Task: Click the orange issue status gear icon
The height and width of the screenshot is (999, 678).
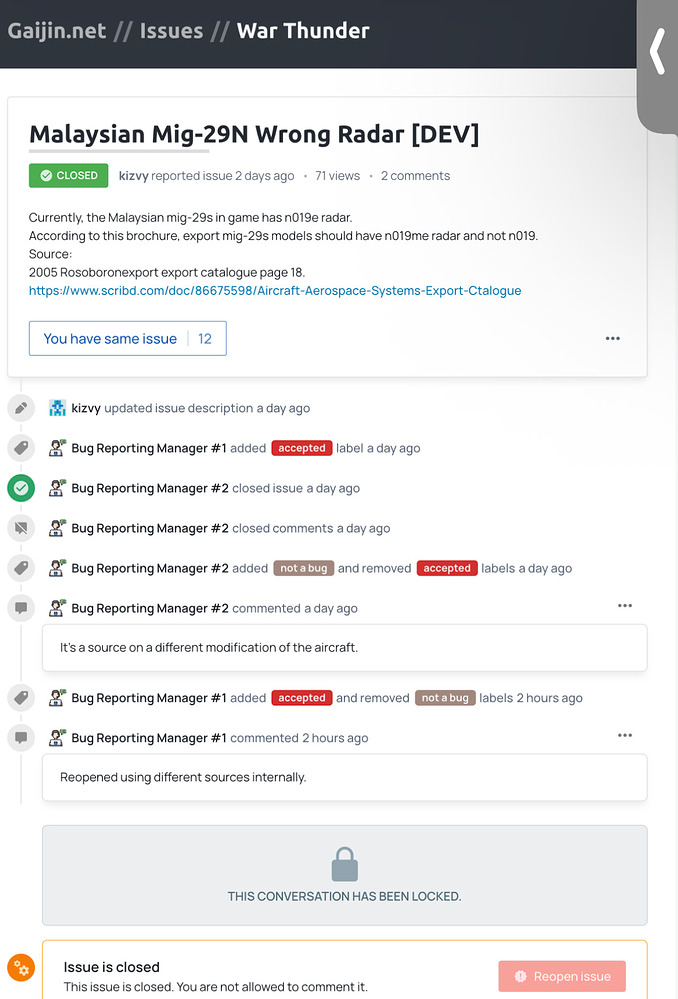Action: (x=21, y=968)
